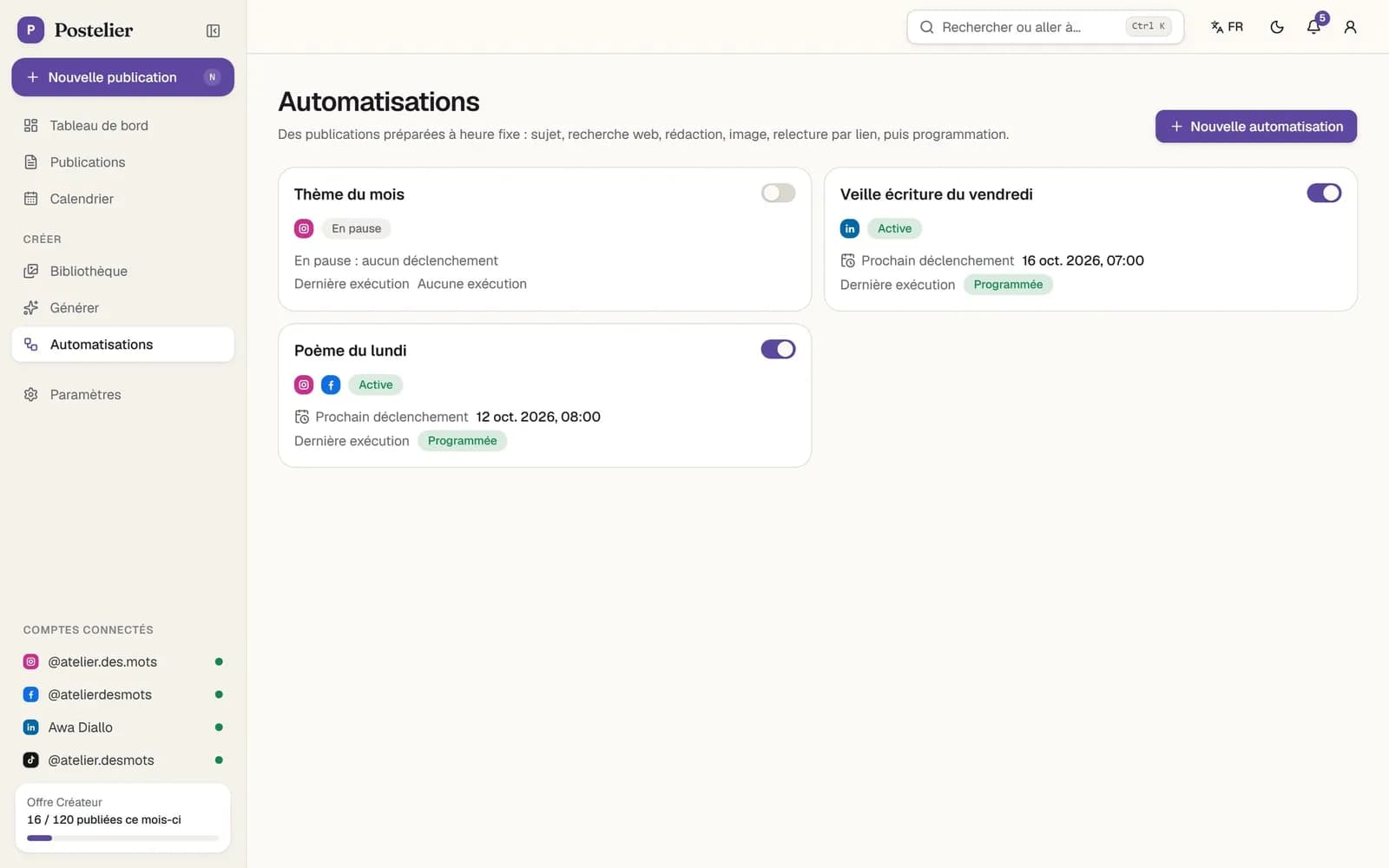Open Bibliothèque section
Screen dimensions: 1389x868
122,271
